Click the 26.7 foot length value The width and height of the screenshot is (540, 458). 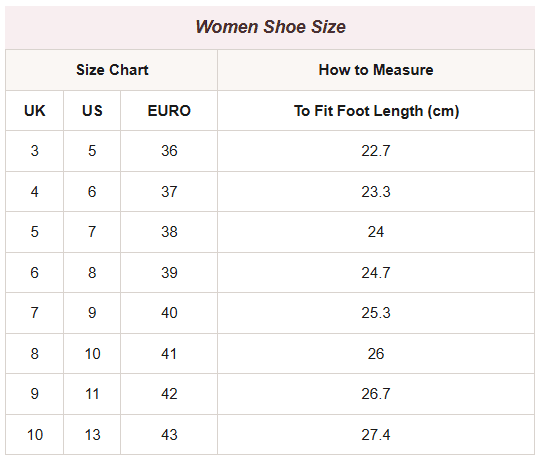376,394
